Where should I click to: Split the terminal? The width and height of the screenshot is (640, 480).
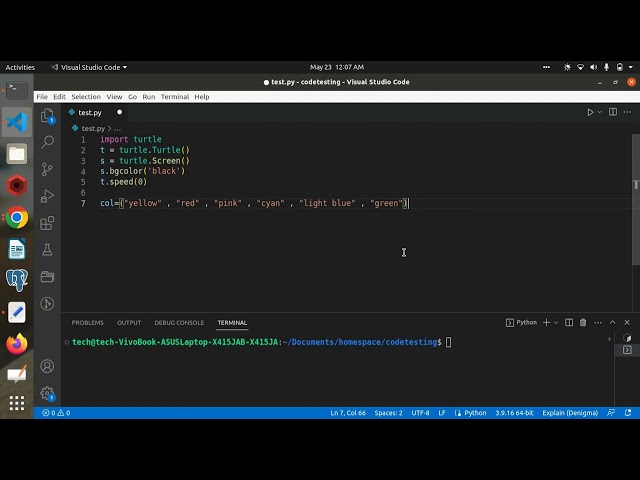[x=569, y=322]
